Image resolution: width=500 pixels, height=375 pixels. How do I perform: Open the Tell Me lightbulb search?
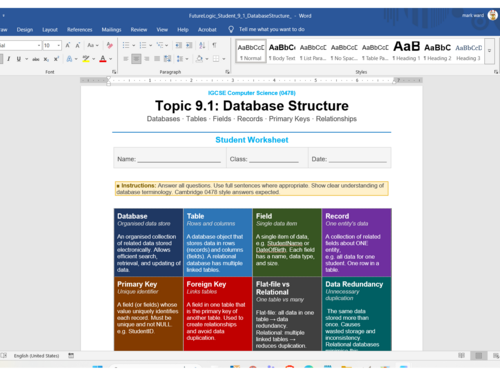[231, 29]
